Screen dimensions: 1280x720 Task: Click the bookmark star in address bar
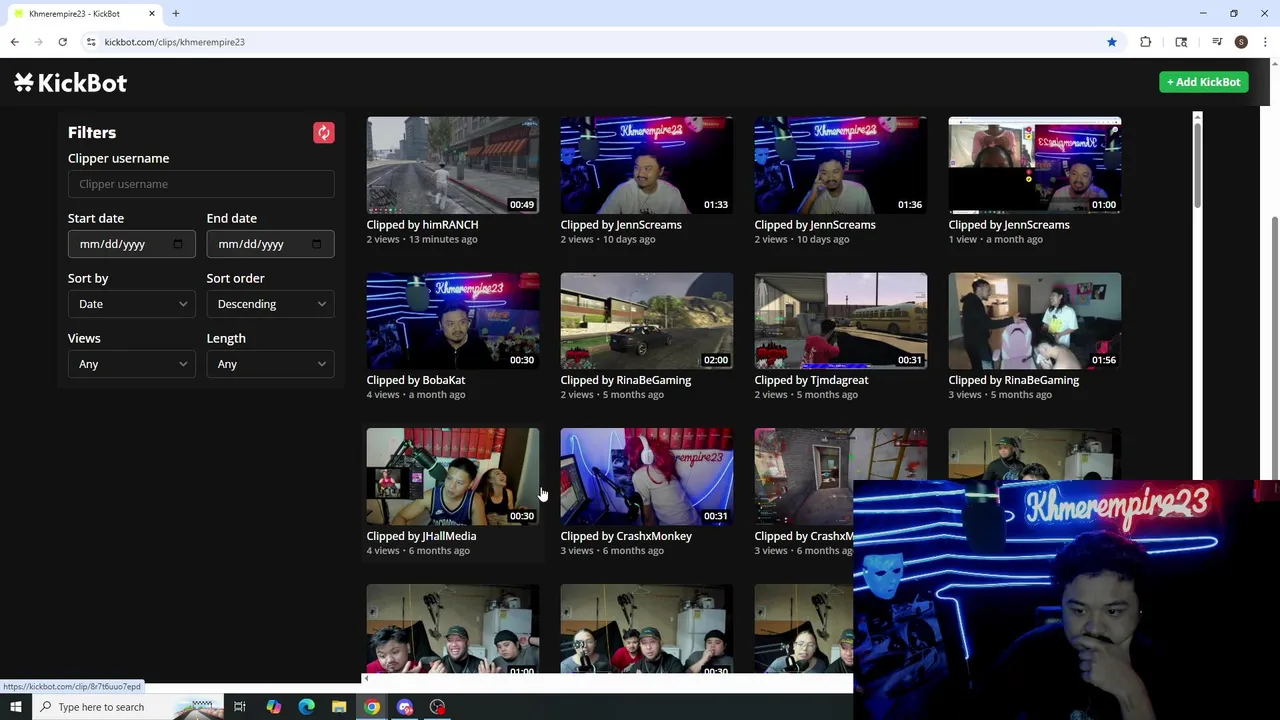tap(1111, 42)
